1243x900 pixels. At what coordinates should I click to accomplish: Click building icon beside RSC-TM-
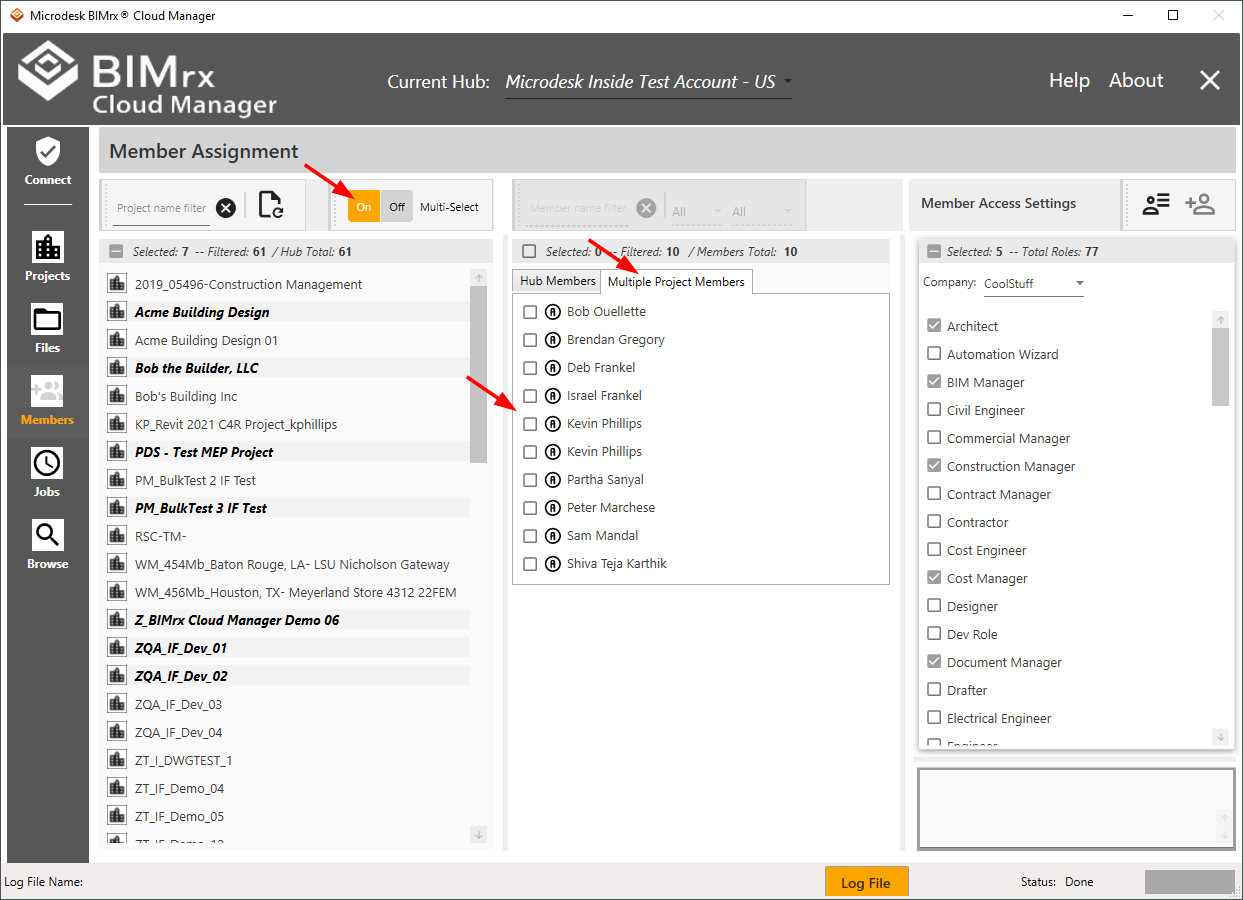[x=116, y=536]
